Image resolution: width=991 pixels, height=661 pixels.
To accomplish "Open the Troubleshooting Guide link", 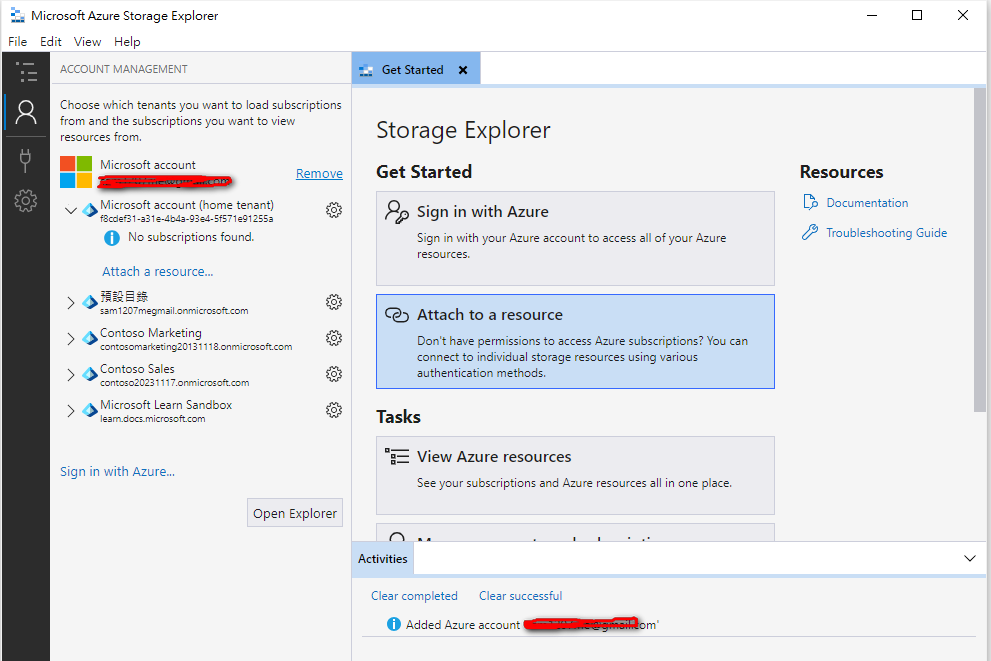I will (887, 233).
